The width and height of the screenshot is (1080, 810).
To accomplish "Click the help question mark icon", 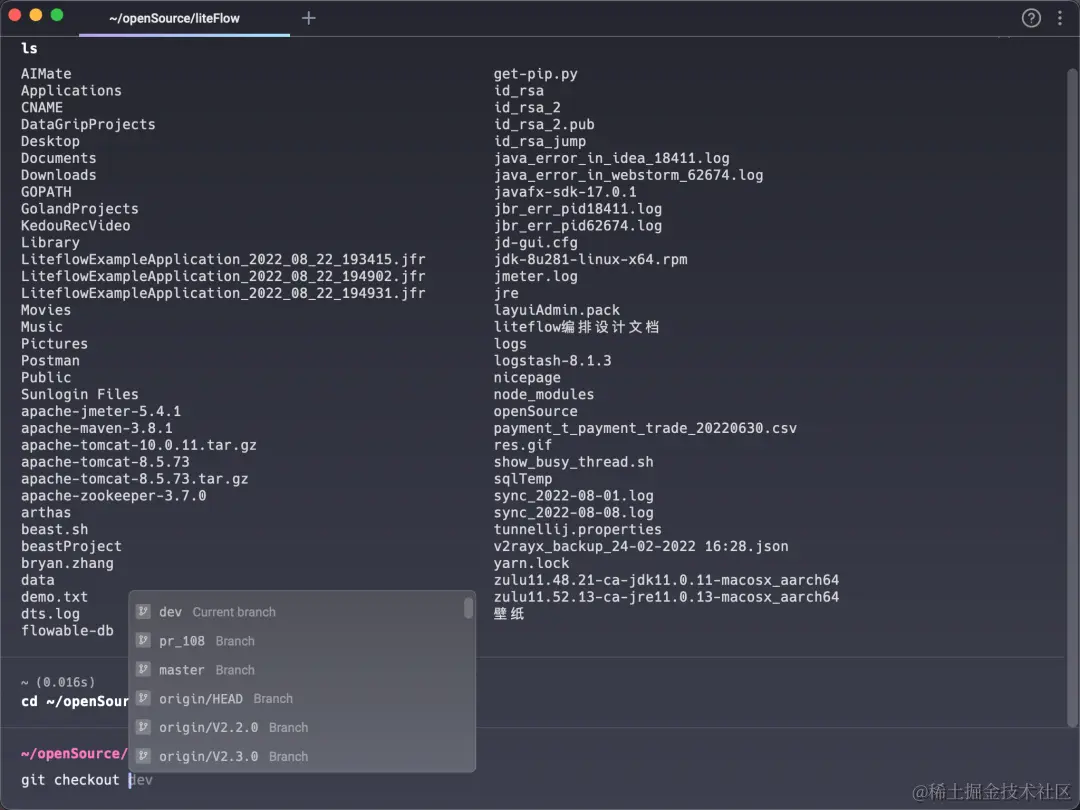I will 1030,18.
